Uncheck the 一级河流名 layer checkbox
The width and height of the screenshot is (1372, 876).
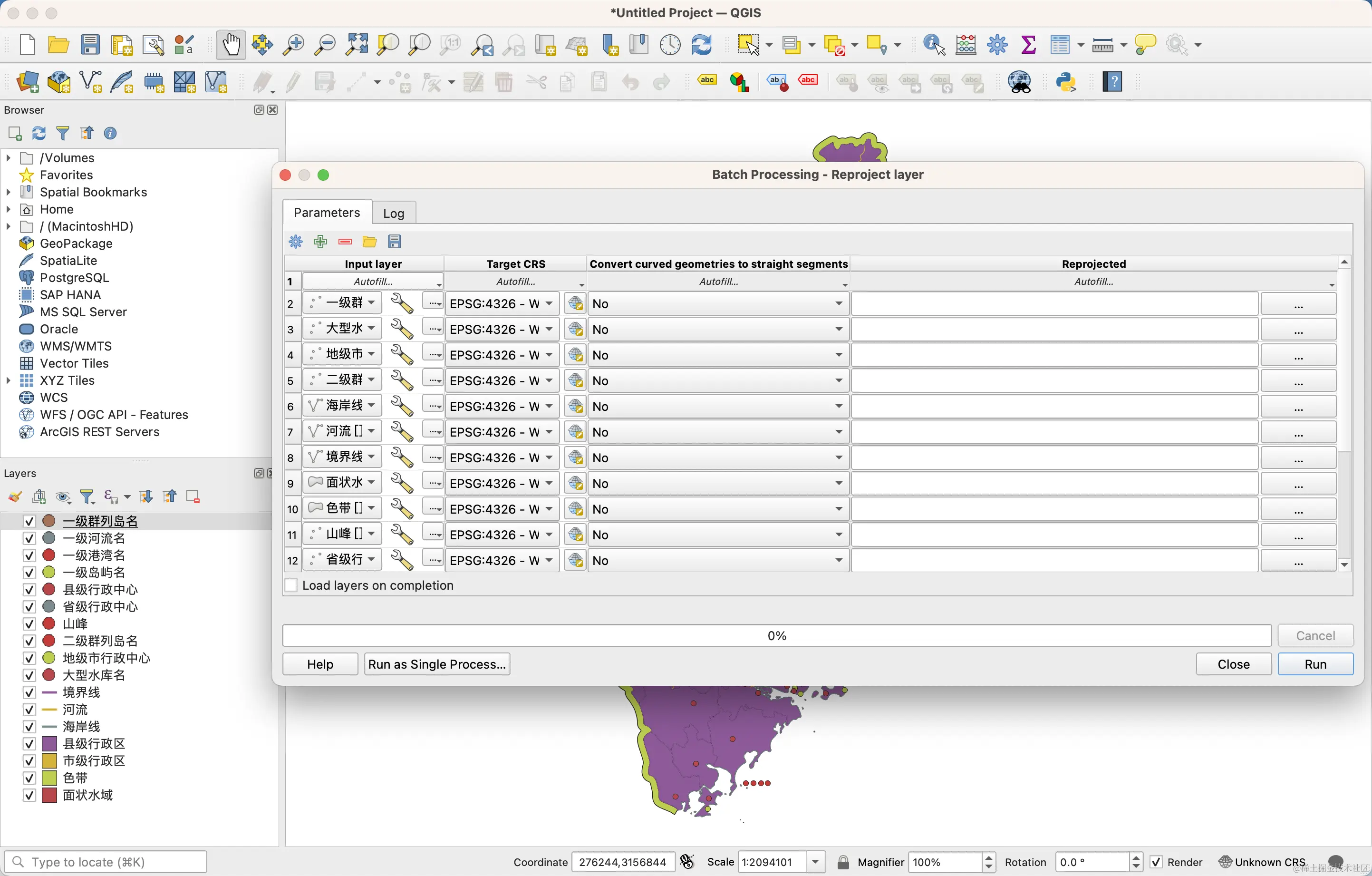pyautogui.click(x=29, y=538)
